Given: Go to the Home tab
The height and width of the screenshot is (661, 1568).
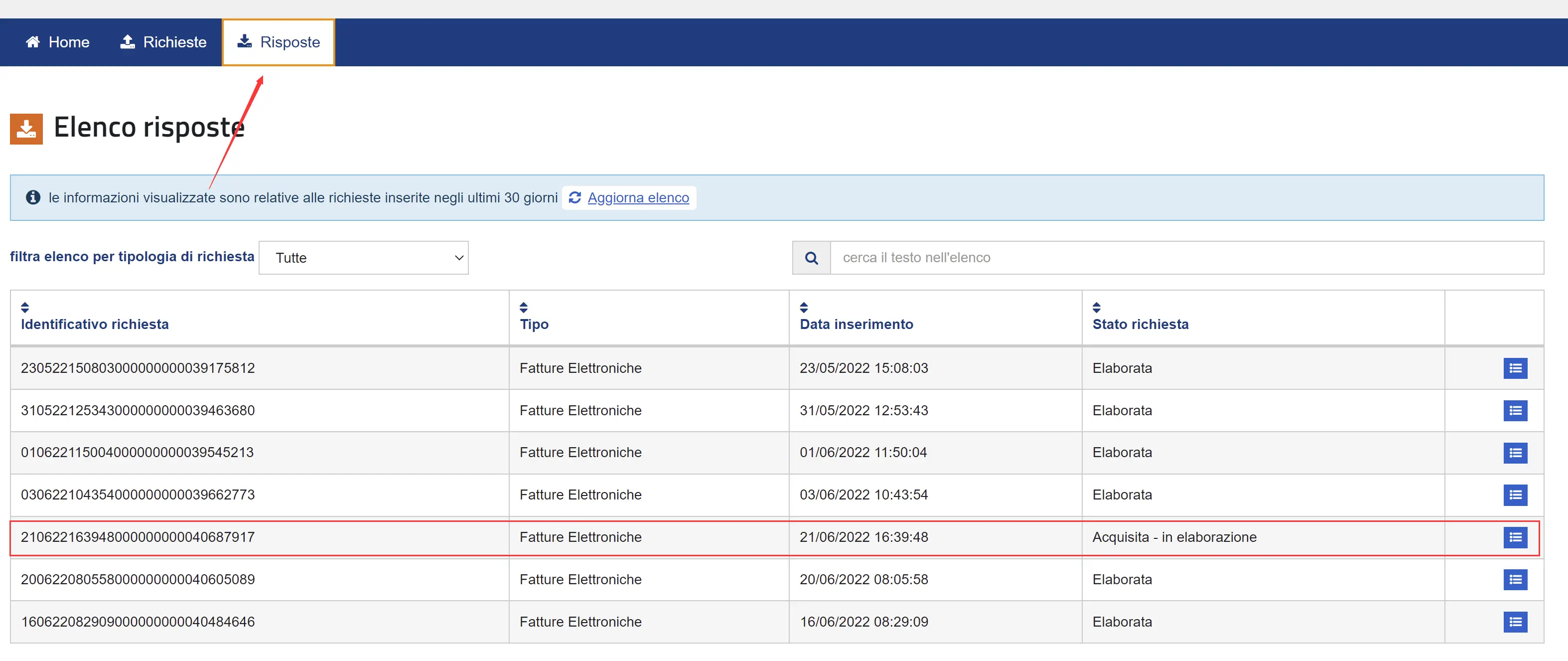Looking at the screenshot, I should 57,42.
